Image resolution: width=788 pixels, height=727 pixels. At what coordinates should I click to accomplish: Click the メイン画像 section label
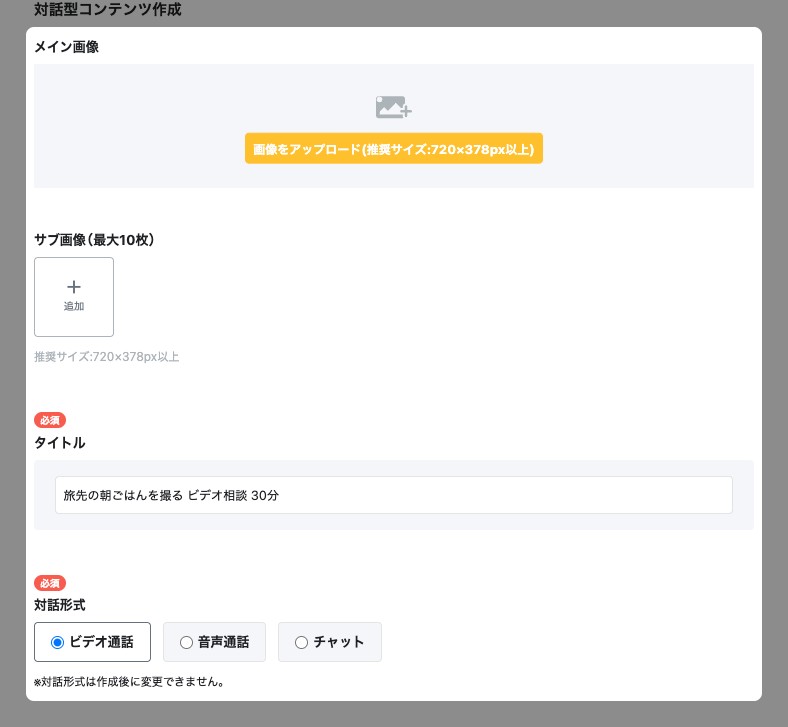tap(66, 47)
